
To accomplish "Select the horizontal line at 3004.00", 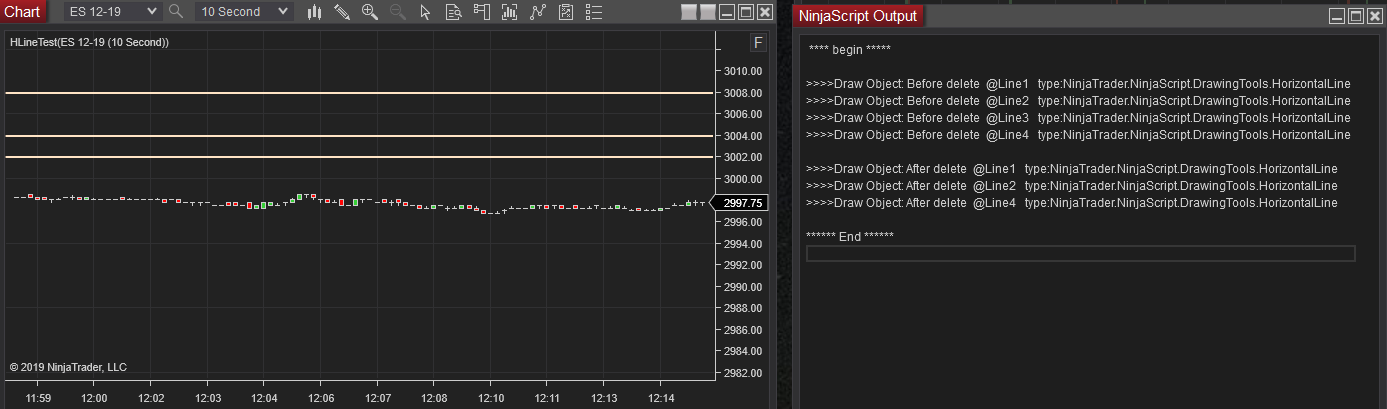I will coord(359,136).
